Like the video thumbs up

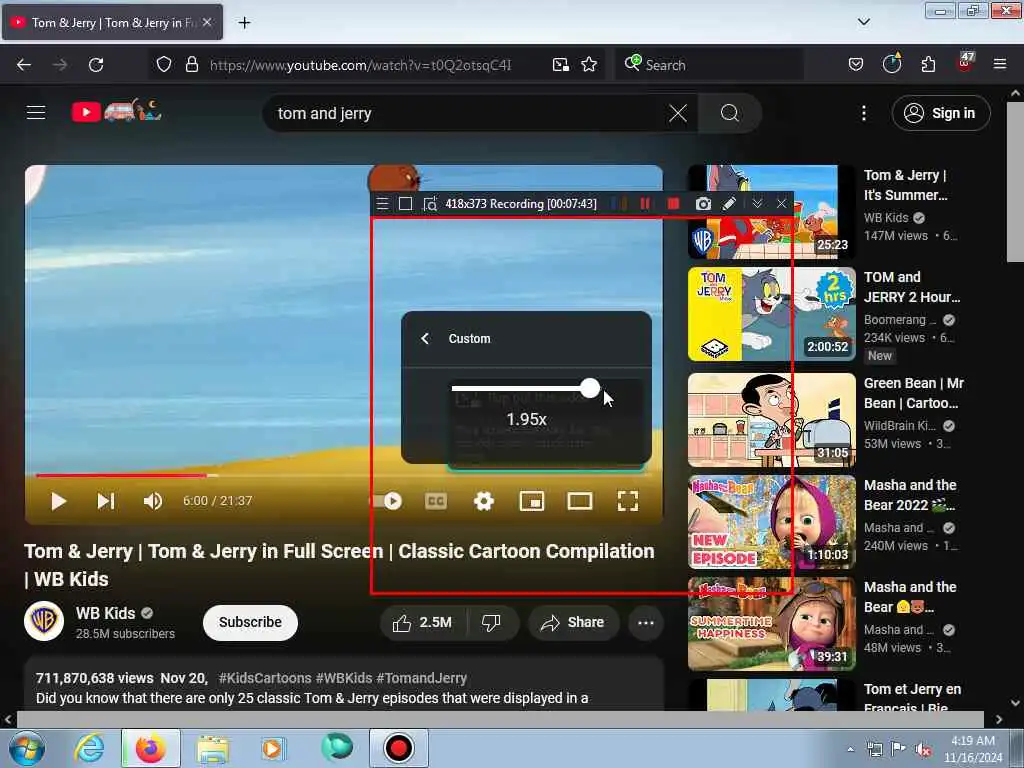click(423, 622)
